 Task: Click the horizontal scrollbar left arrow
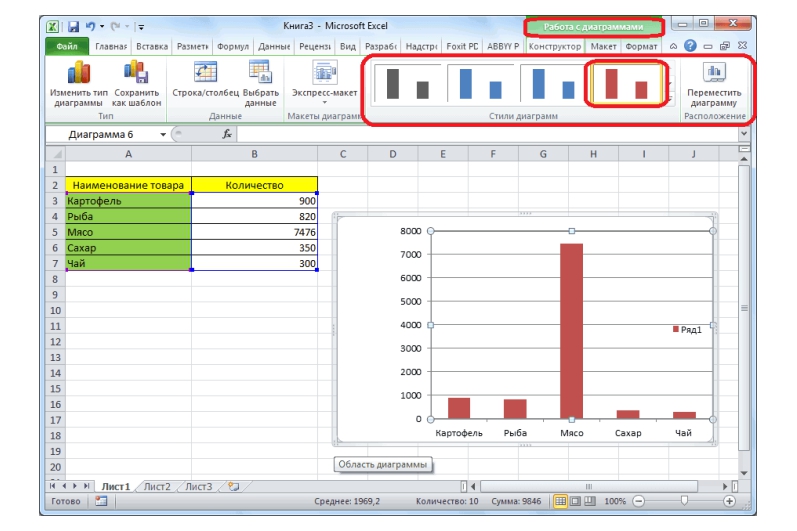(473, 487)
